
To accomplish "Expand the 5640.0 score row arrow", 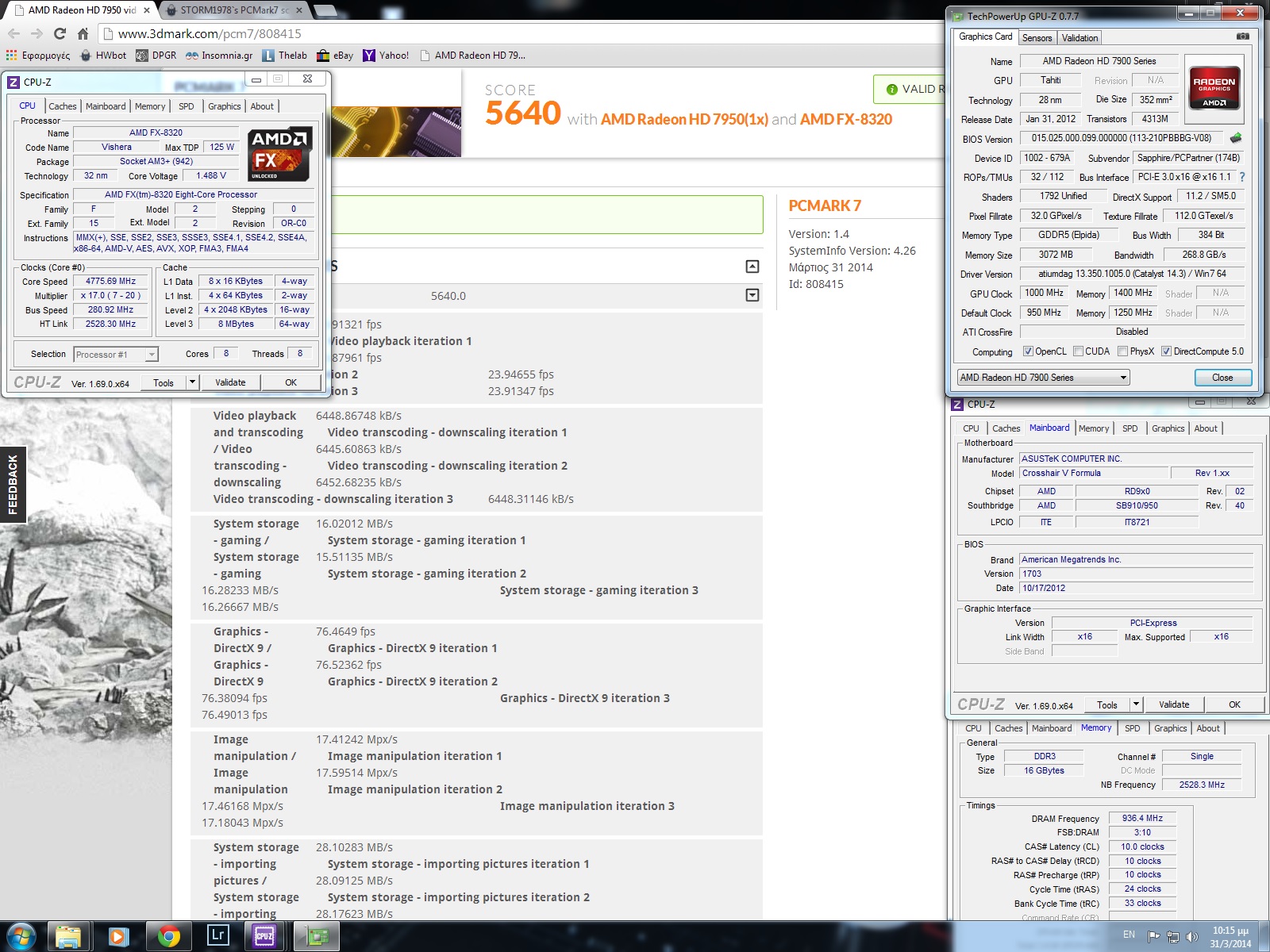I will coord(752,295).
